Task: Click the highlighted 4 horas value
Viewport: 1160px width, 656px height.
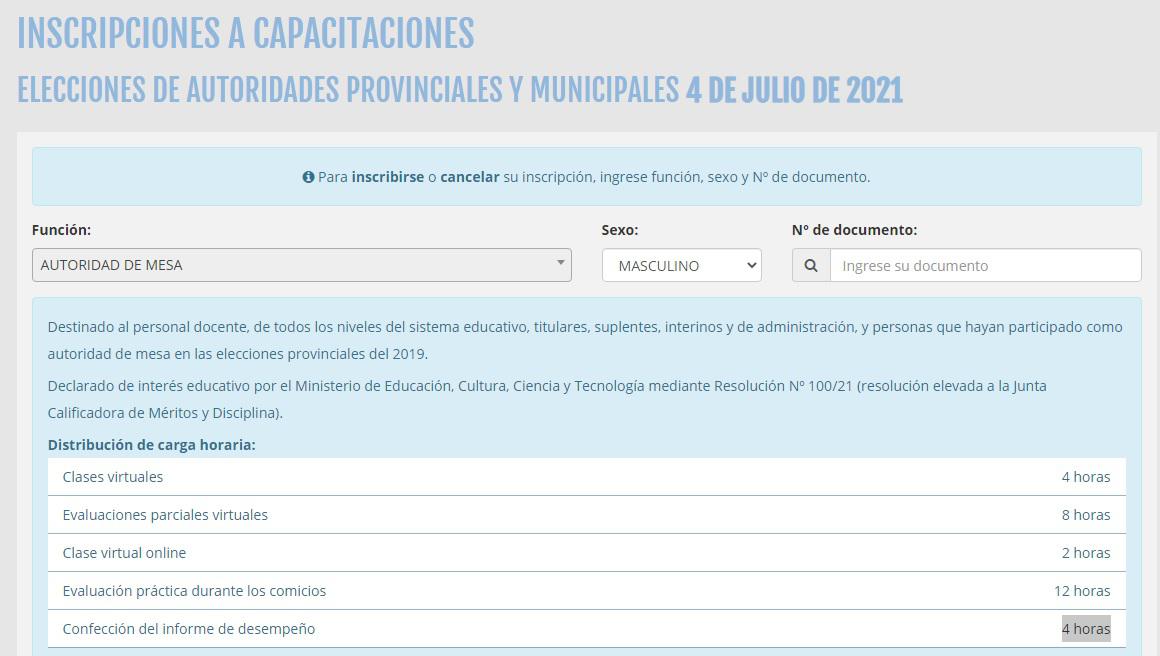Action: tap(1086, 629)
